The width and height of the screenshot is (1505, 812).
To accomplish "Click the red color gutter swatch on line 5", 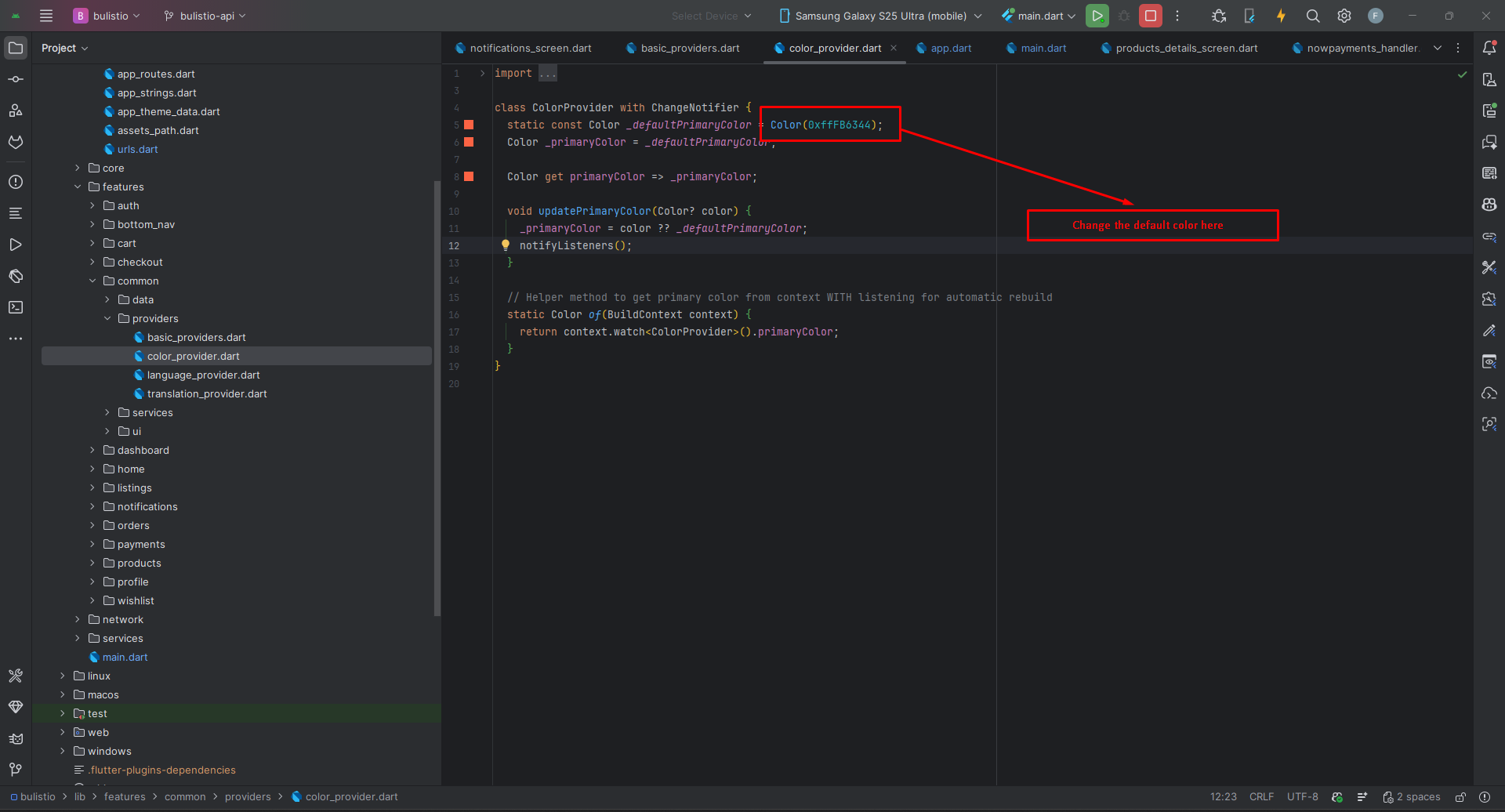I will coord(469,125).
